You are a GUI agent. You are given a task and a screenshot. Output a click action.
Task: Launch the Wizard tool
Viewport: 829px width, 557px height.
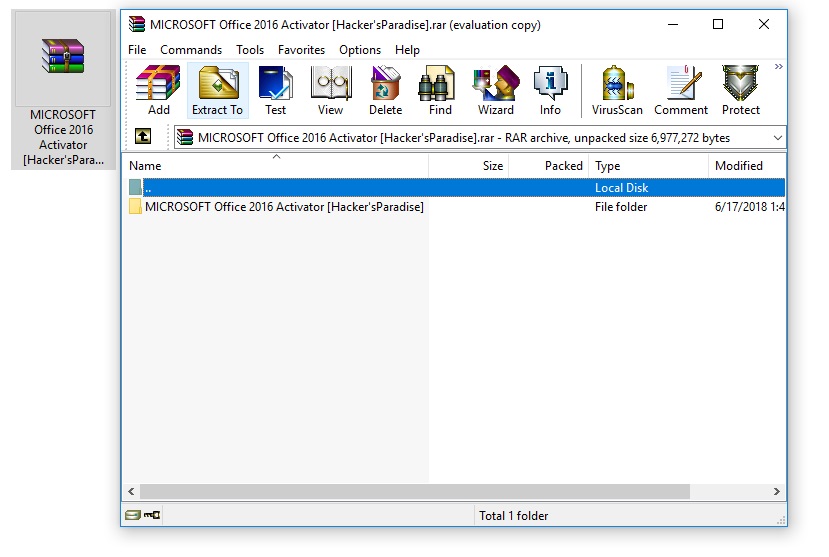(x=496, y=90)
